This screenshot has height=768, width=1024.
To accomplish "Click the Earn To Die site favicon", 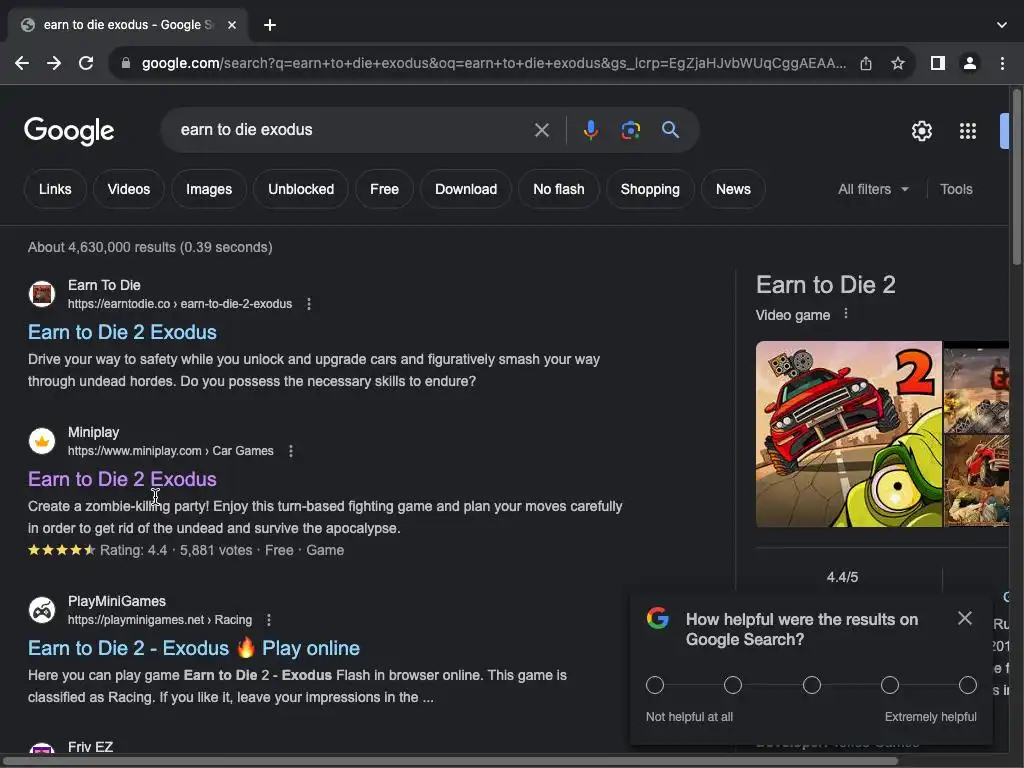I will point(42,294).
